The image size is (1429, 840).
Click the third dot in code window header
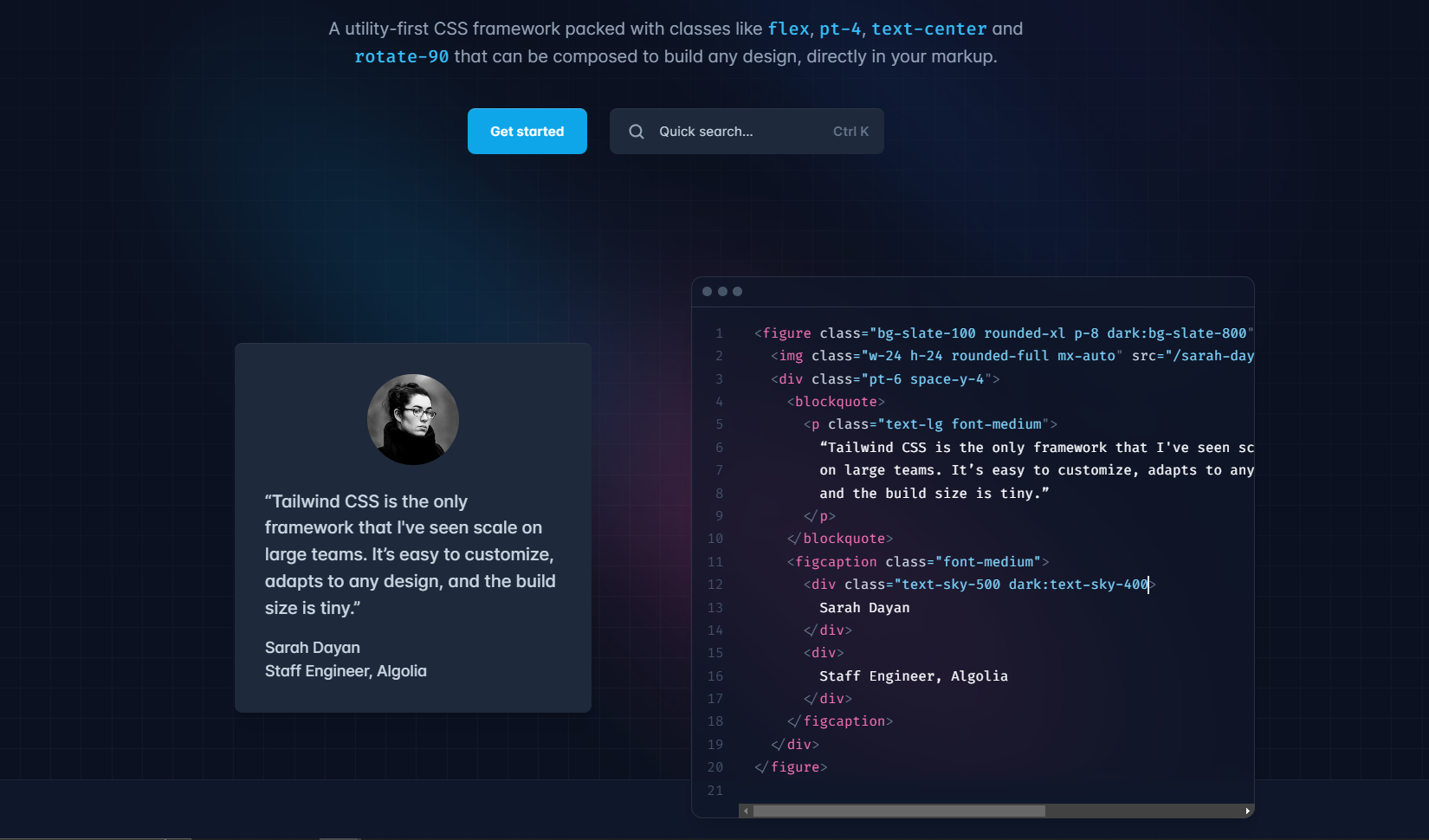[738, 292]
